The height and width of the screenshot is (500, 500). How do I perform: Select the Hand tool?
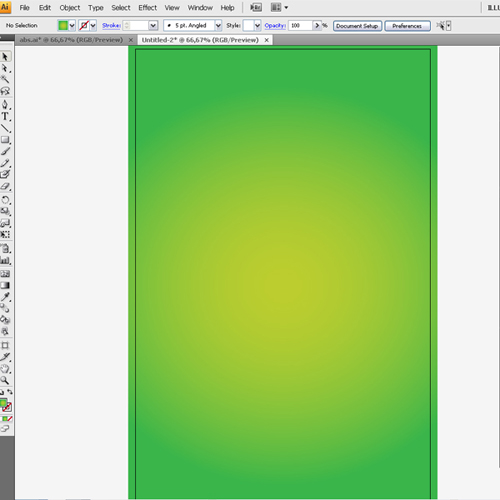click(5, 369)
